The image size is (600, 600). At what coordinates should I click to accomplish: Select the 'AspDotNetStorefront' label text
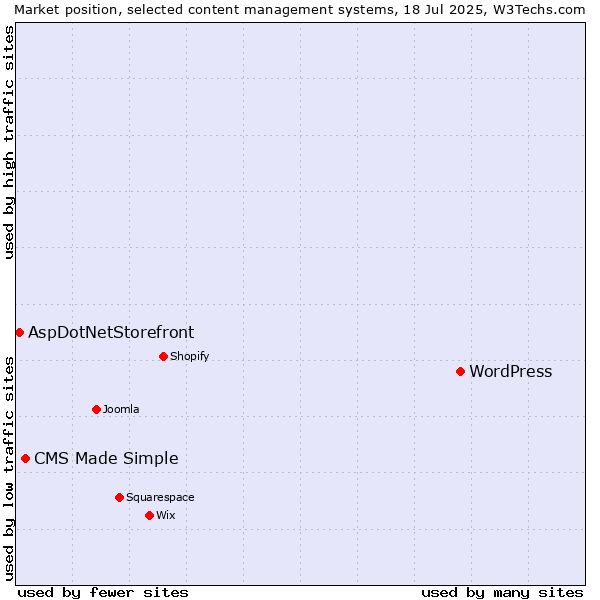click(x=111, y=332)
